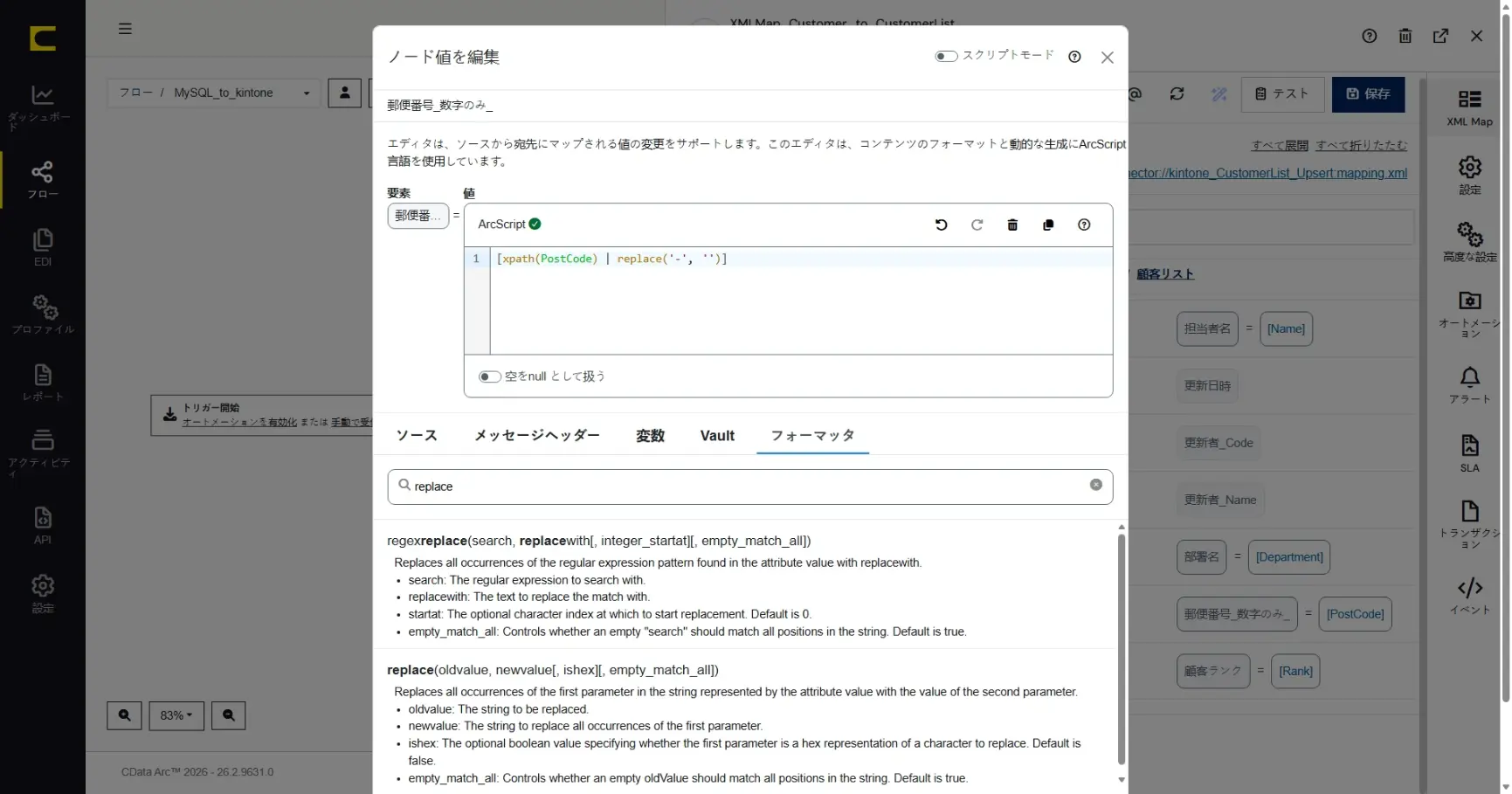1512x794 pixels.
Task: Open ArcScript editor help icon
Action: [x=1084, y=224]
